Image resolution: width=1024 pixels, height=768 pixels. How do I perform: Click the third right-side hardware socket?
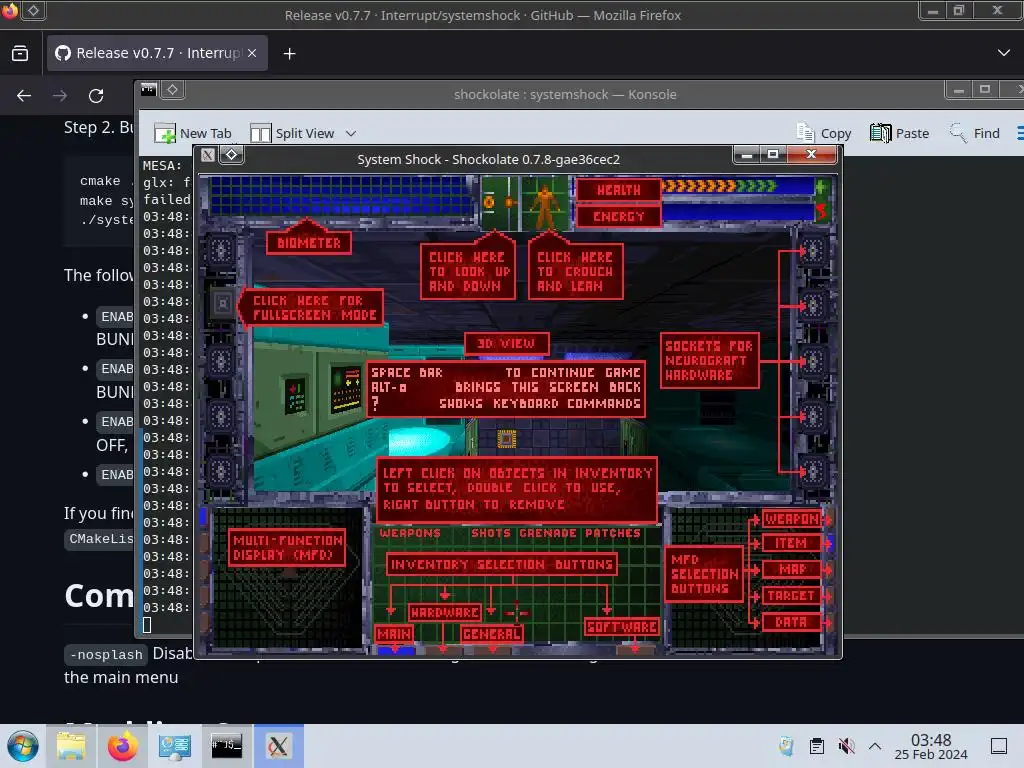pos(813,360)
